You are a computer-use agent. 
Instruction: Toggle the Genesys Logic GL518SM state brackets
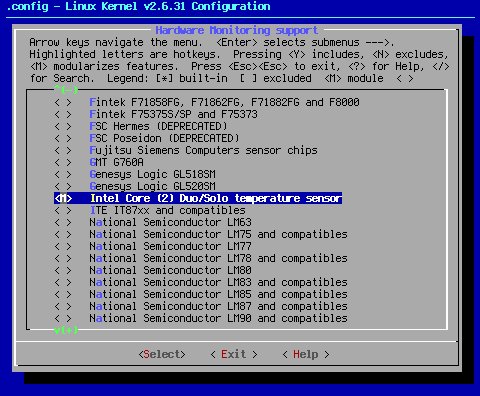pos(63,174)
